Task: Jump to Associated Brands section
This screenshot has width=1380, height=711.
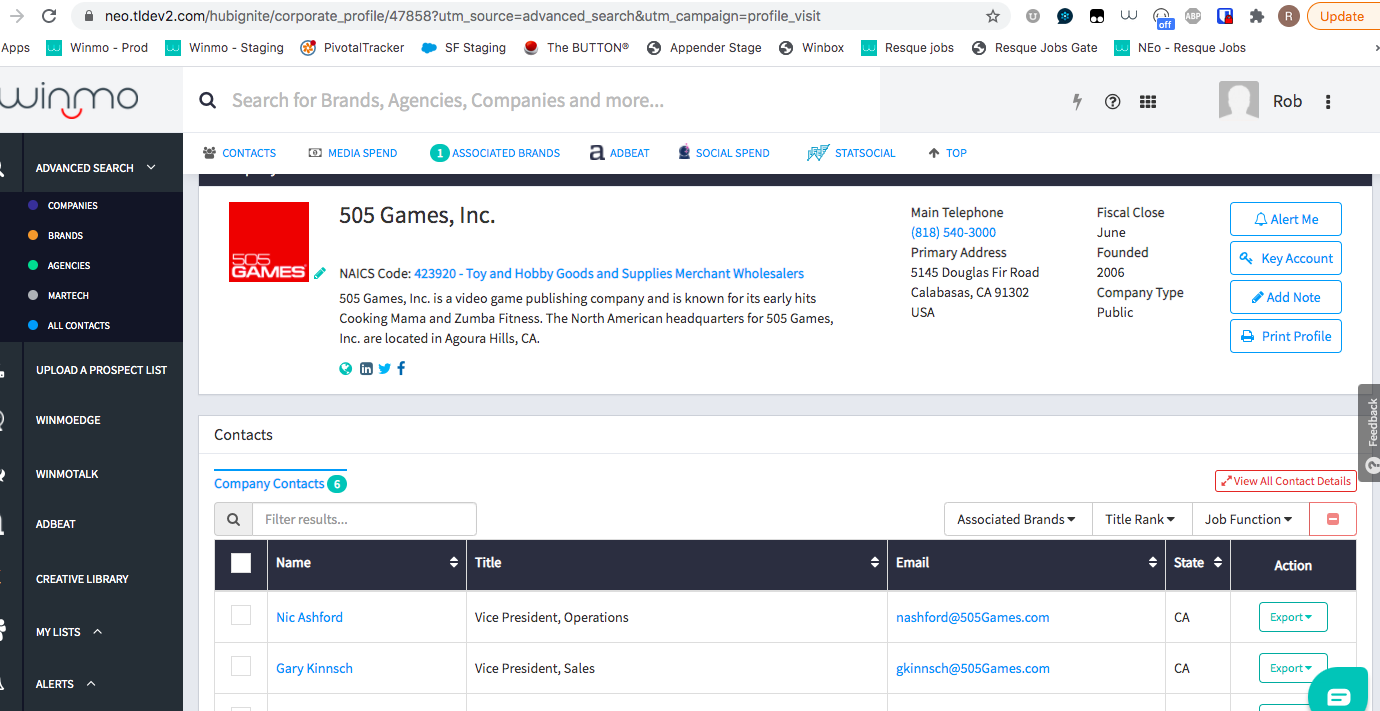Action: [x=495, y=153]
